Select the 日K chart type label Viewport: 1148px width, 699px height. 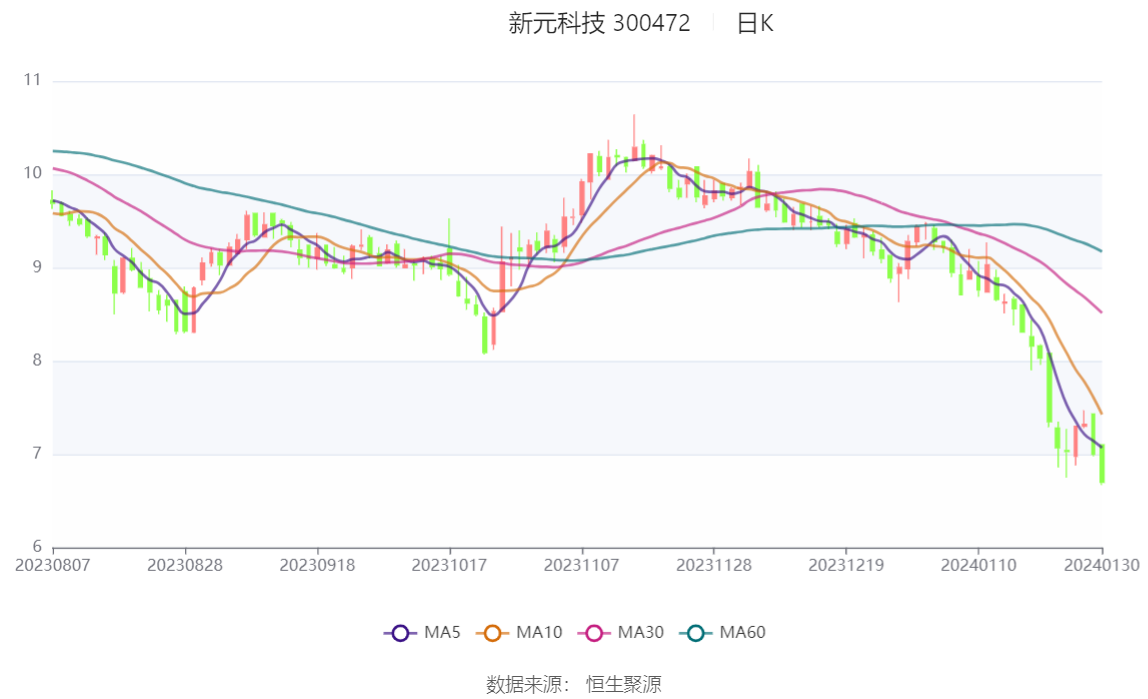pos(755,23)
